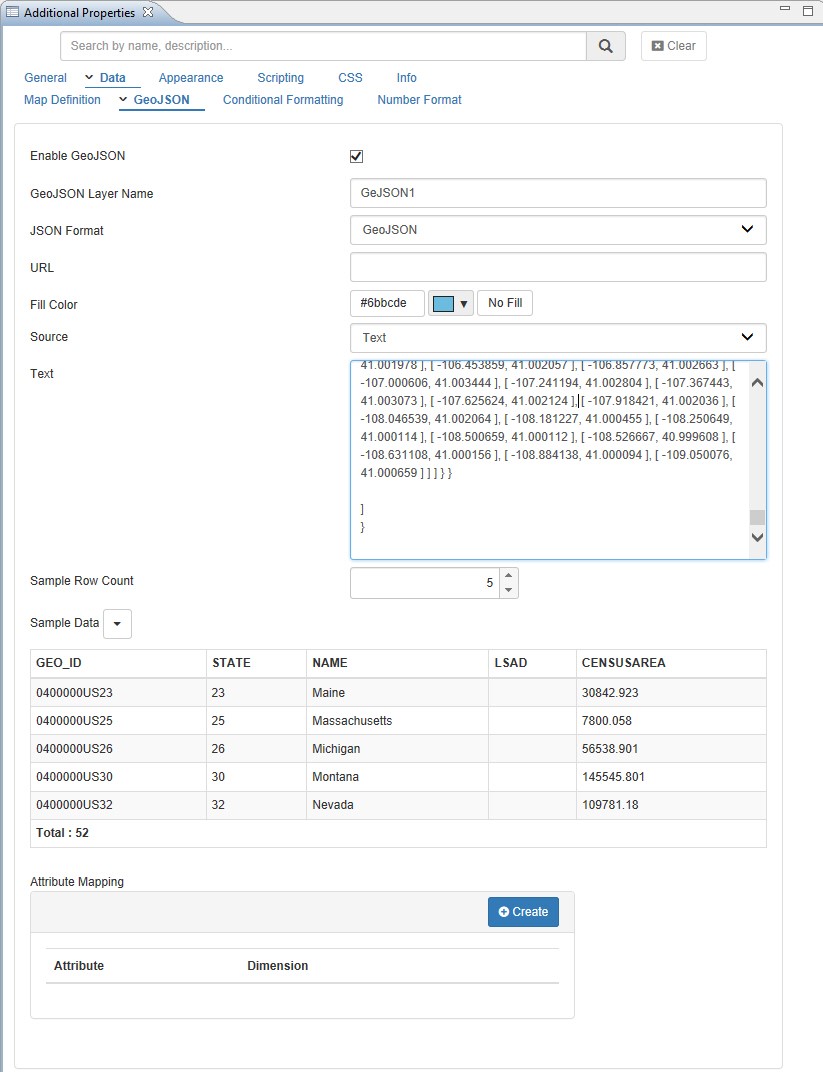Click the magnifier search icon button
Image resolution: width=823 pixels, height=1072 pixels.
(605, 46)
